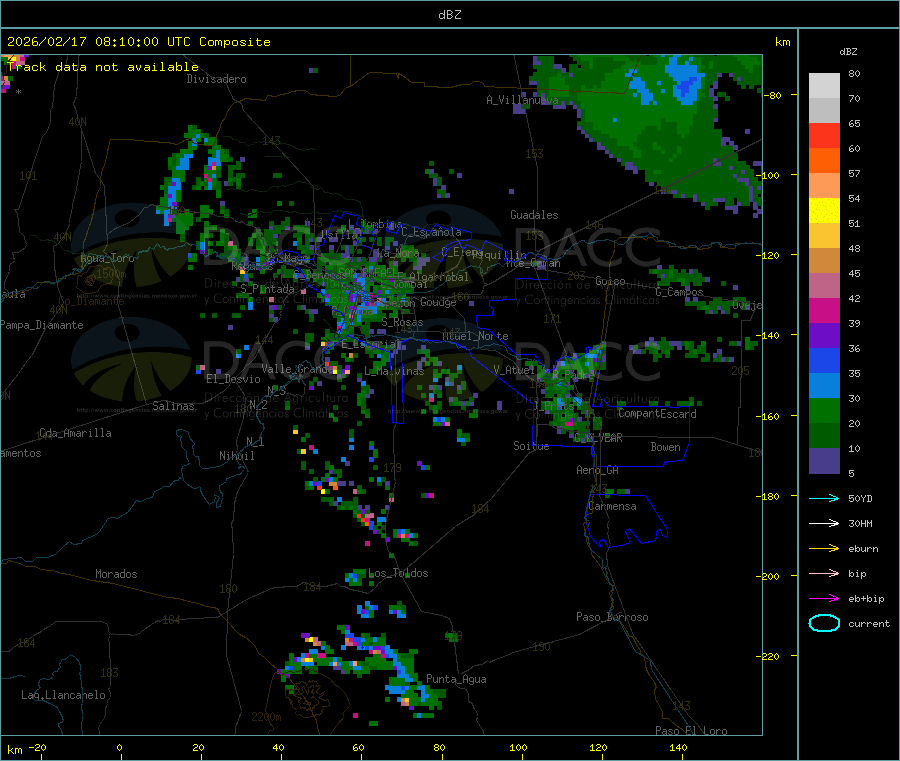Click the 'L_Malvinas' map label
The height and width of the screenshot is (761, 900).
click(394, 371)
